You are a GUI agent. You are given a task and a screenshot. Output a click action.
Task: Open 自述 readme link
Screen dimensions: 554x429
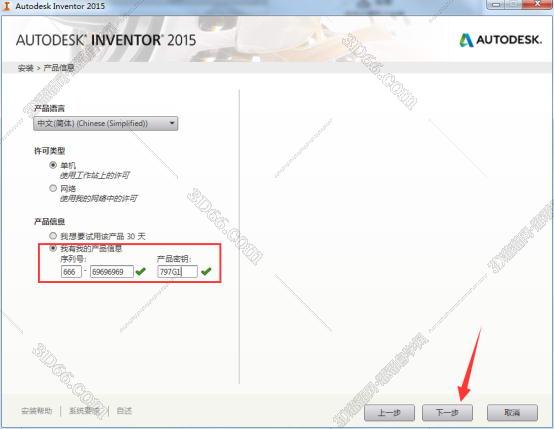tap(124, 411)
